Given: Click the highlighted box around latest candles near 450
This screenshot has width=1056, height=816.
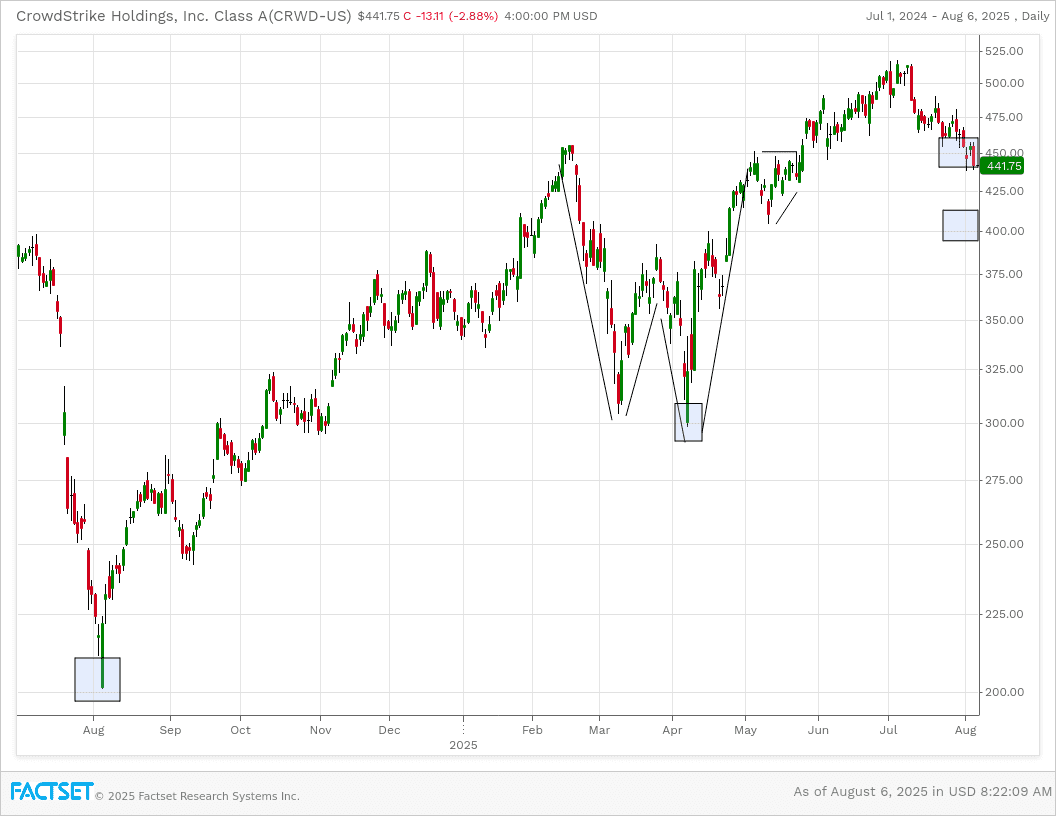Looking at the screenshot, I should [958, 152].
